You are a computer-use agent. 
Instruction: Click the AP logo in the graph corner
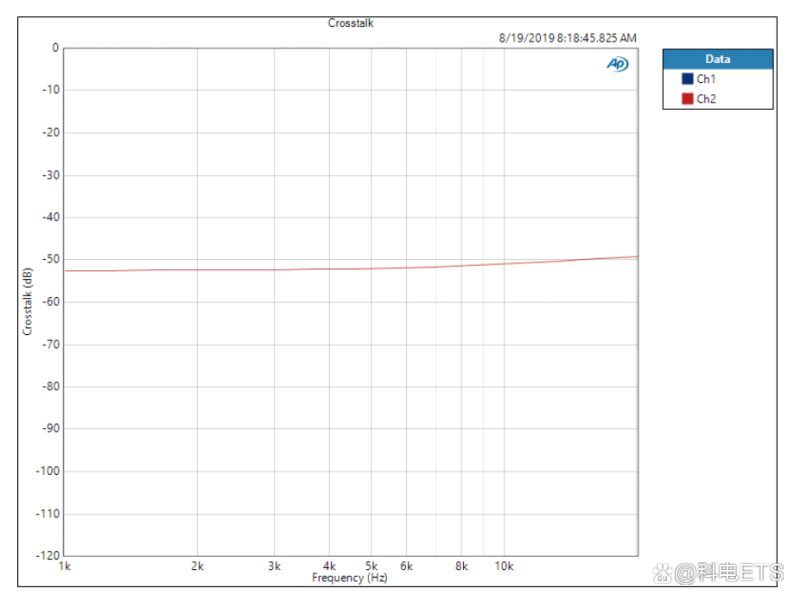pyautogui.click(x=617, y=64)
